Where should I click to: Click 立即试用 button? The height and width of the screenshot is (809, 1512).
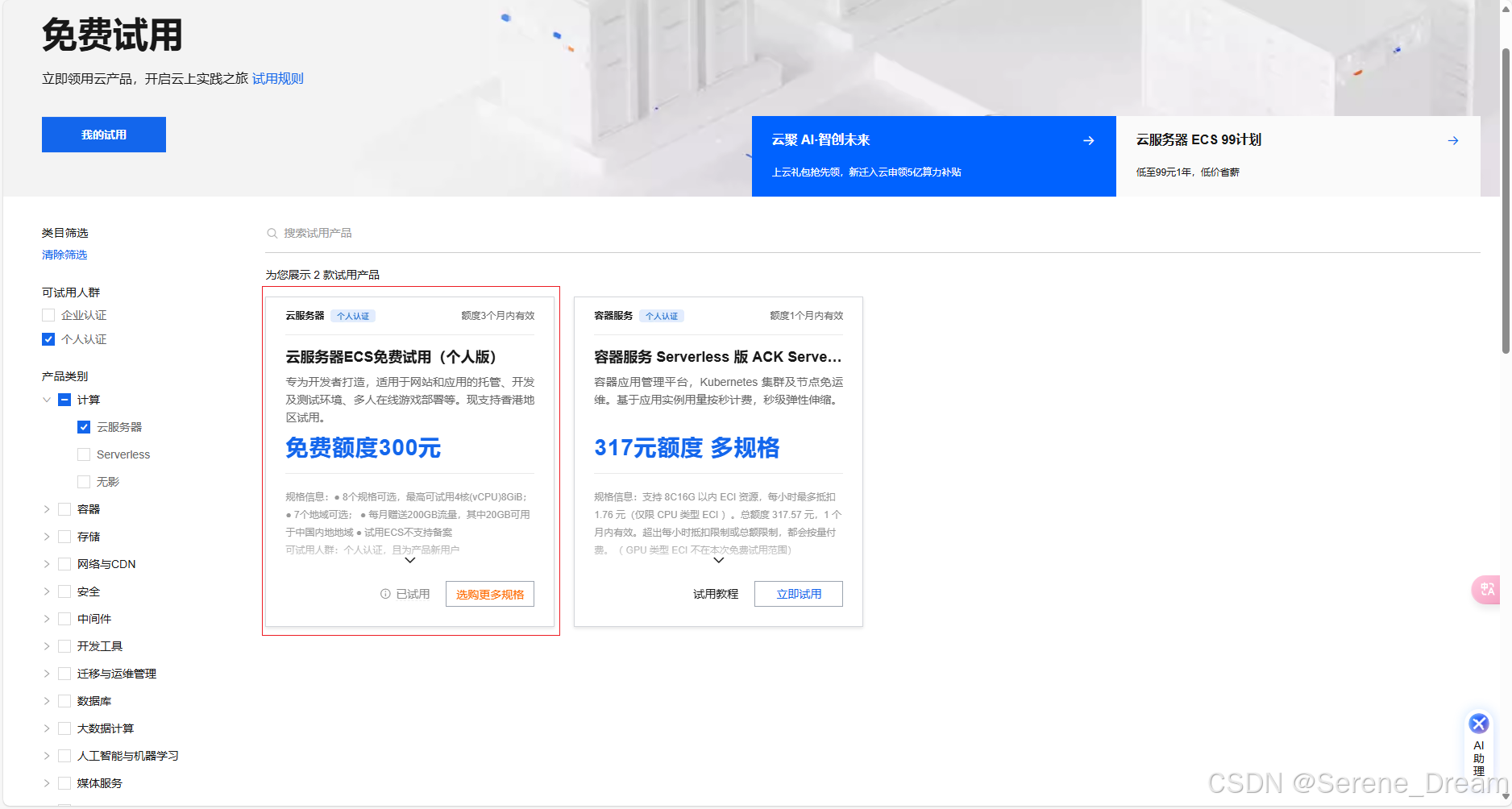point(799,594)
